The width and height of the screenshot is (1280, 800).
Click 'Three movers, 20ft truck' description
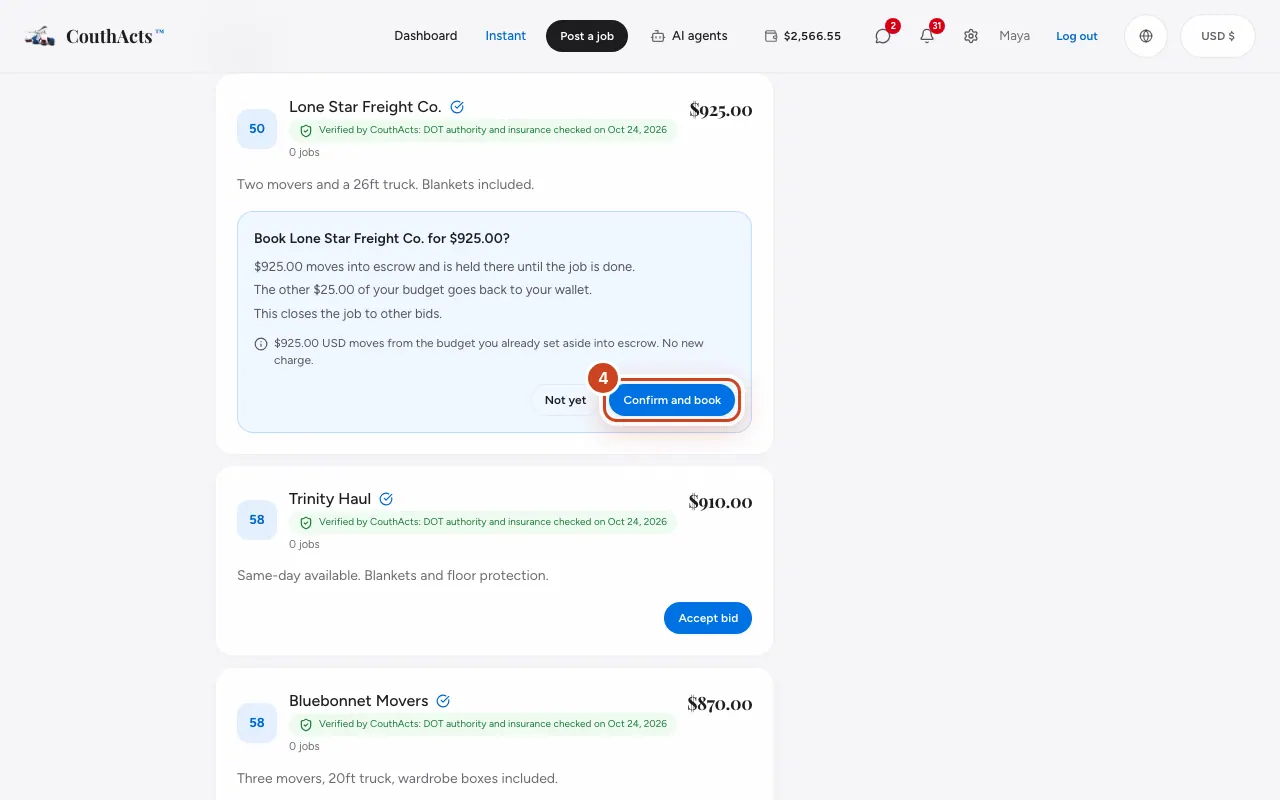point(397,778)
